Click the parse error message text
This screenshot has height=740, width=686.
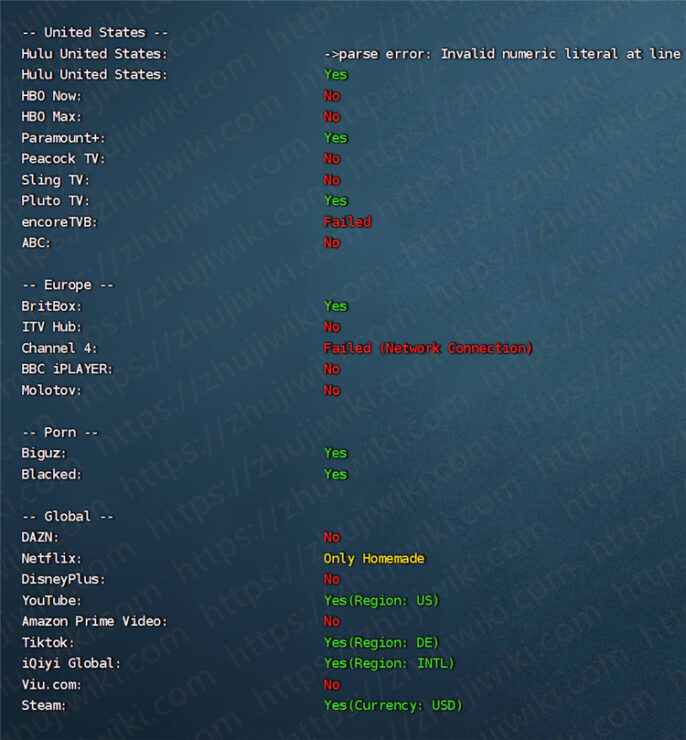pos(502,54)
